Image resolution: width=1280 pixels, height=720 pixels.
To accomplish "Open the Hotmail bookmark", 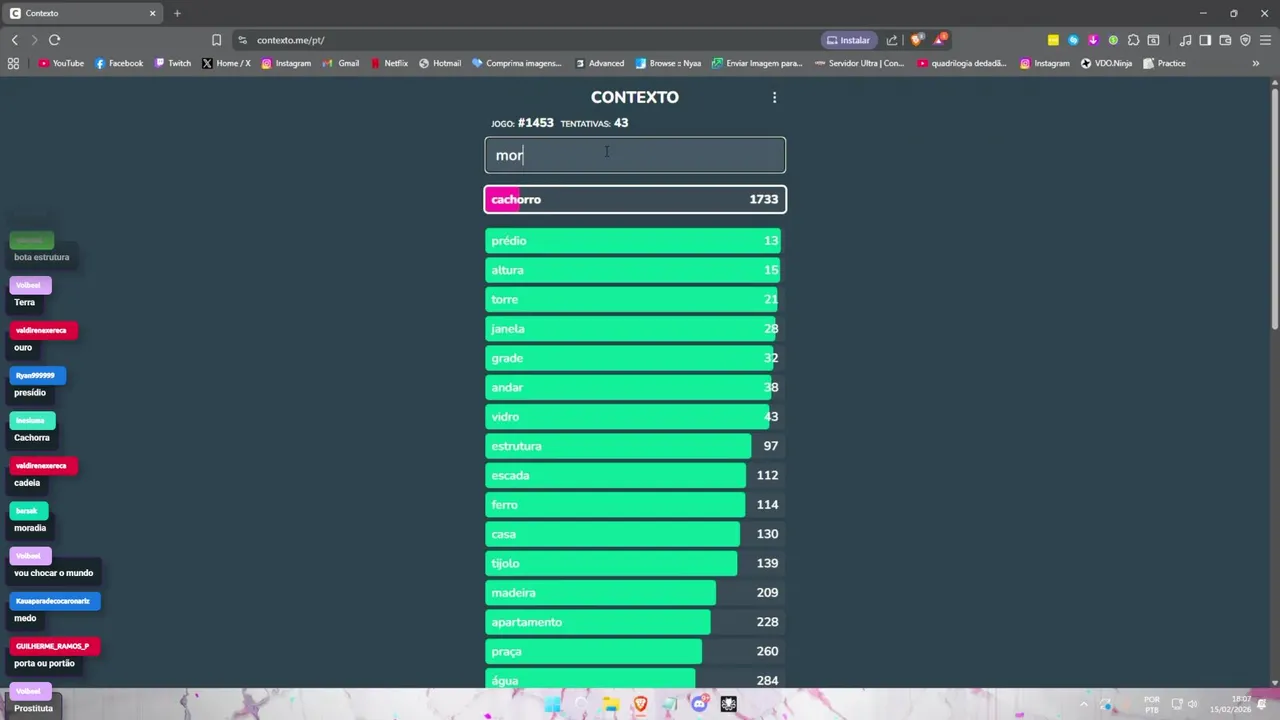I will [440, 63].
